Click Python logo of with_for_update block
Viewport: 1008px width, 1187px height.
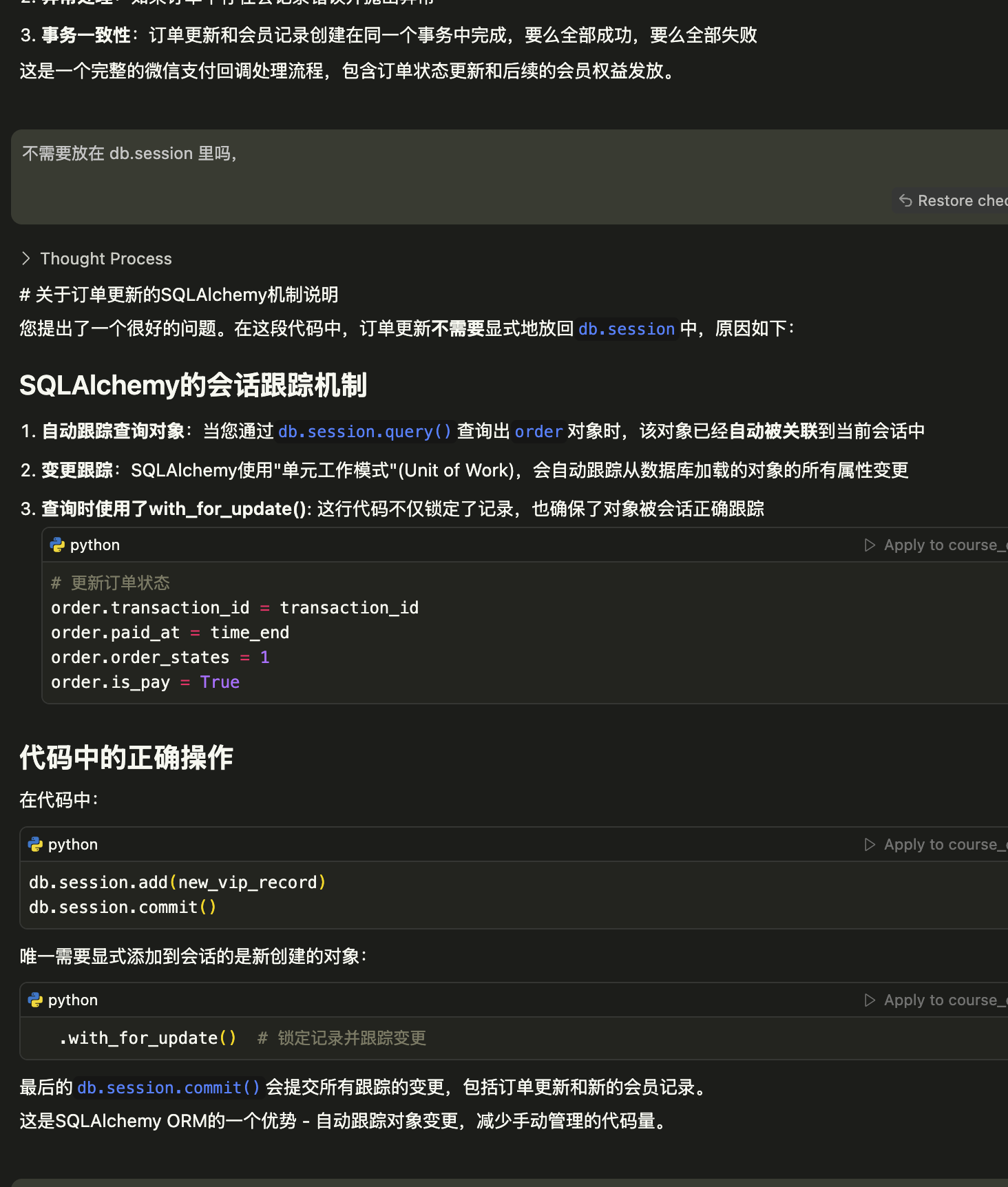[35, 1000]
